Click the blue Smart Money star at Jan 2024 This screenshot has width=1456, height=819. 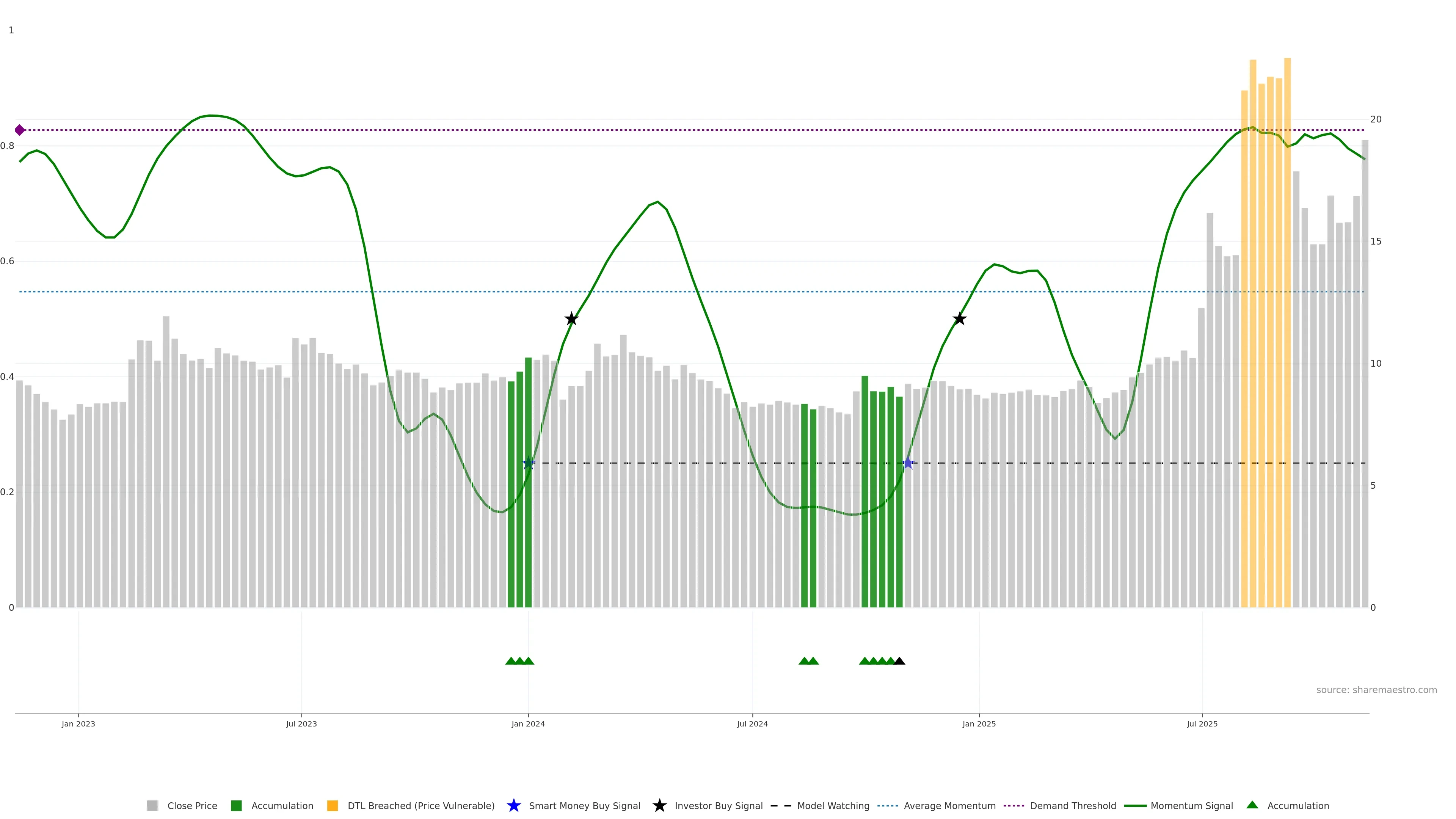tap(529, 463)
